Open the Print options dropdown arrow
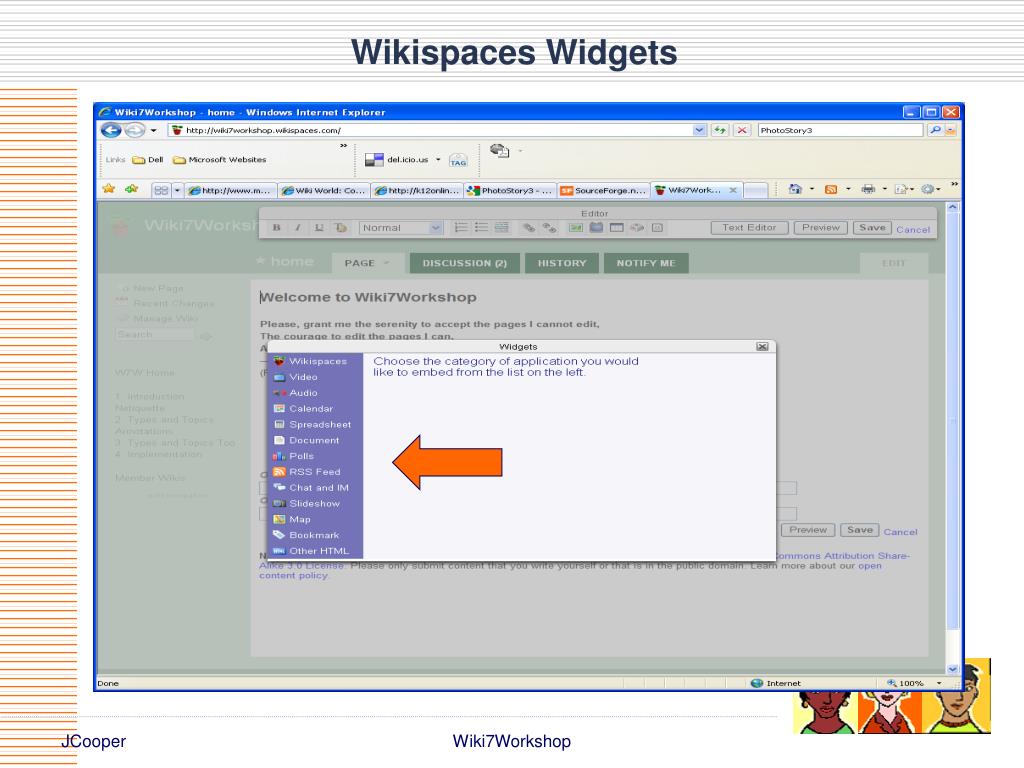 pos(884,189)
